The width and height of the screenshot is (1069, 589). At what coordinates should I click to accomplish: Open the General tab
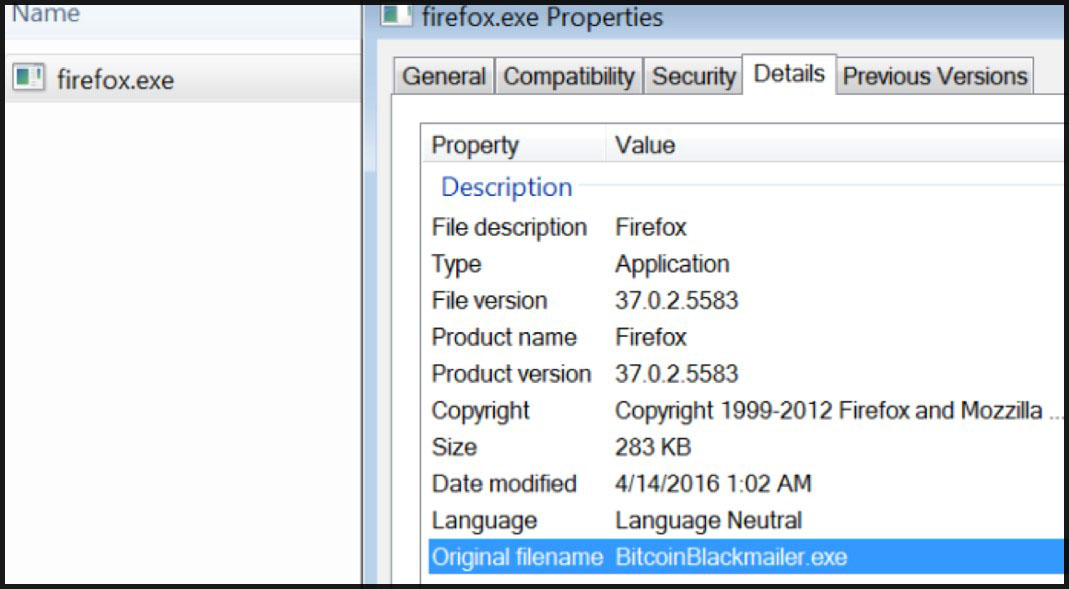tap(444, 76)
